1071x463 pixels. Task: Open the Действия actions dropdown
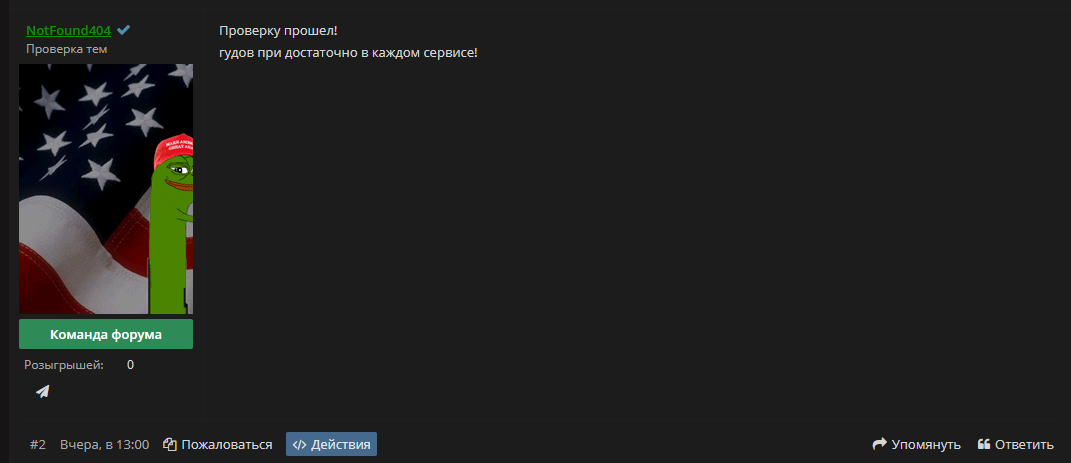331,445
